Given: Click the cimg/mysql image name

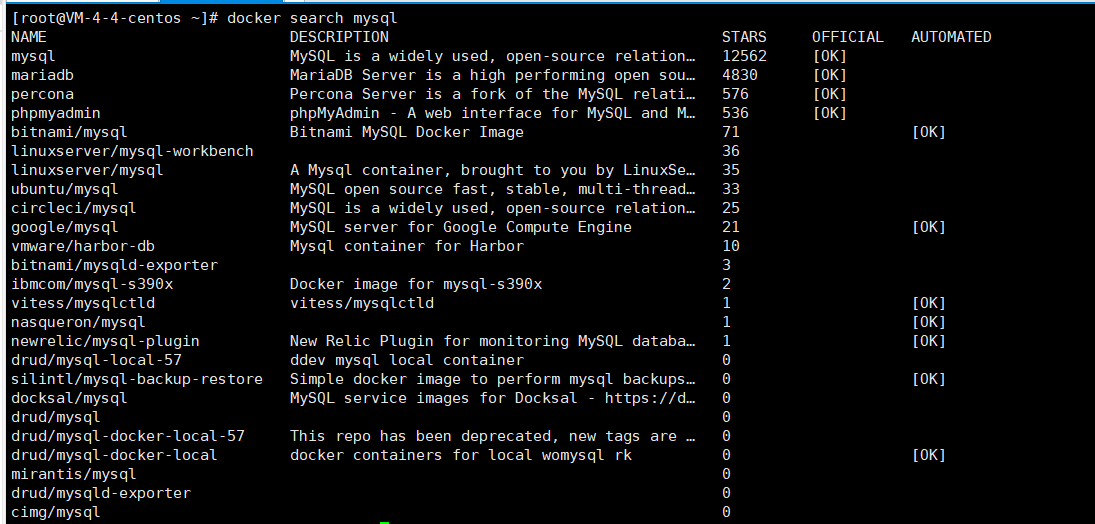Looking at the screenshot, I should [56, 512].
